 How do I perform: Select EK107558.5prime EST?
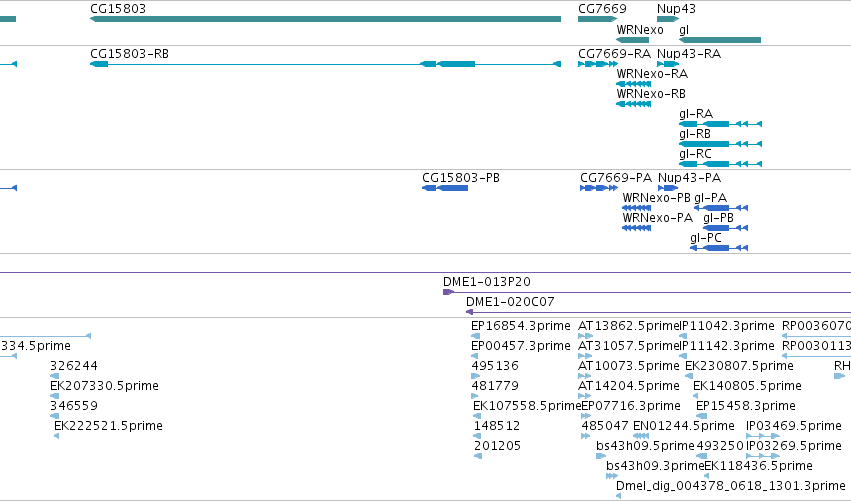527,406
